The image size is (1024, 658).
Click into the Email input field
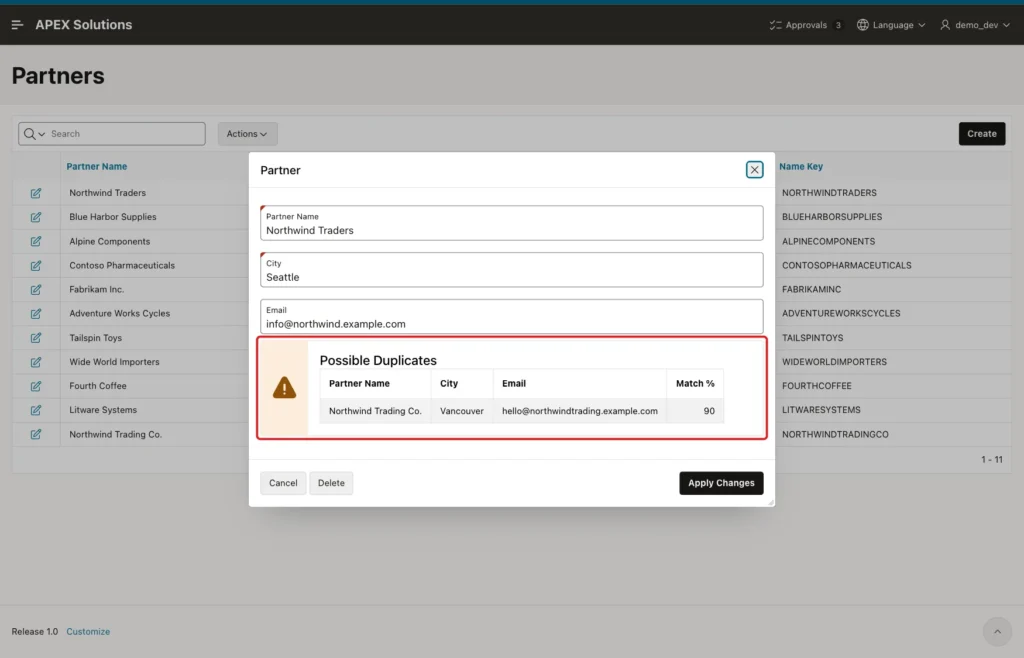(x=511, y=317)
